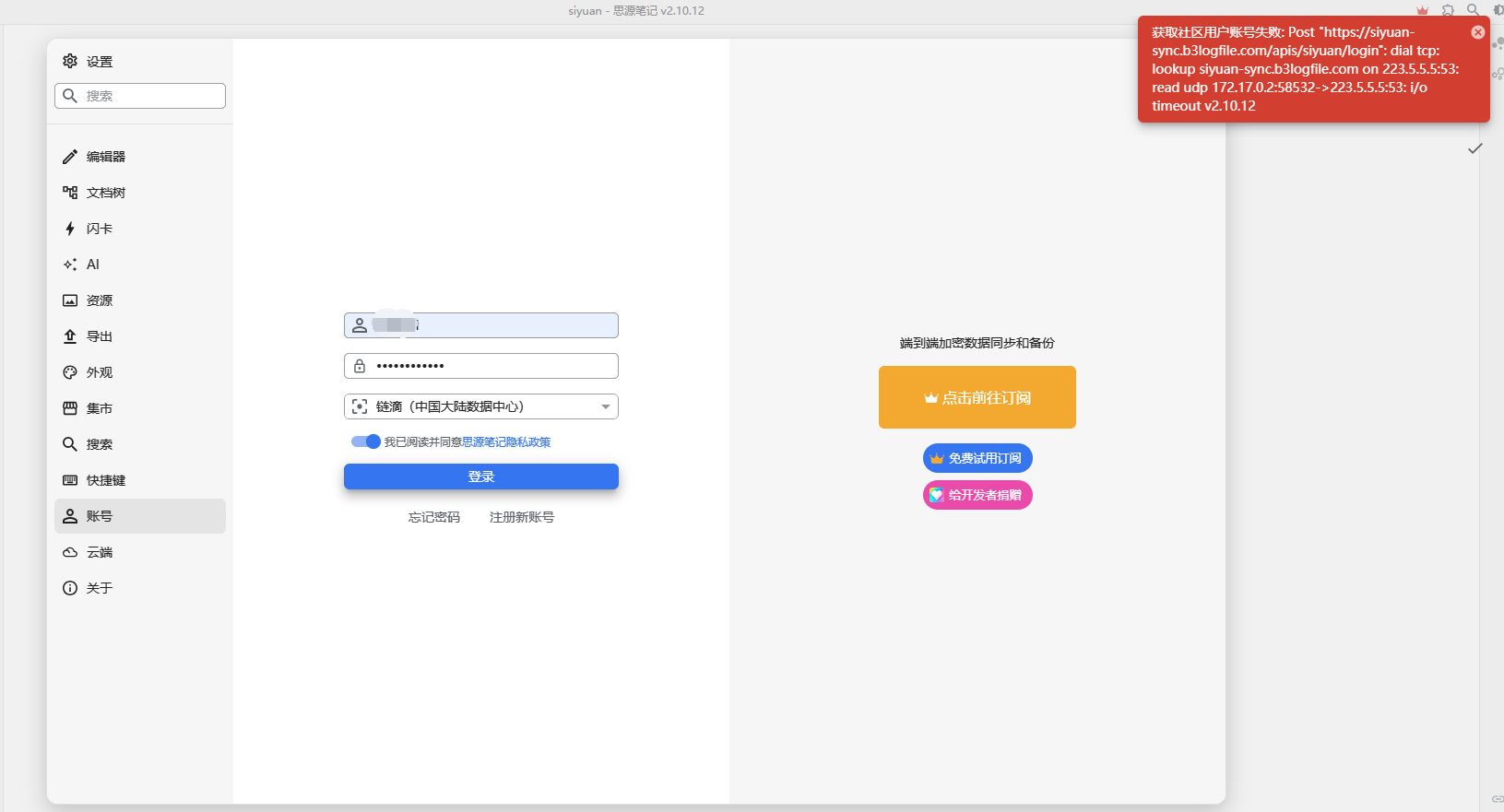Focus the settings 搜索 search box
This screenshot has width=1504, height=812.
[x=140, y=96]
